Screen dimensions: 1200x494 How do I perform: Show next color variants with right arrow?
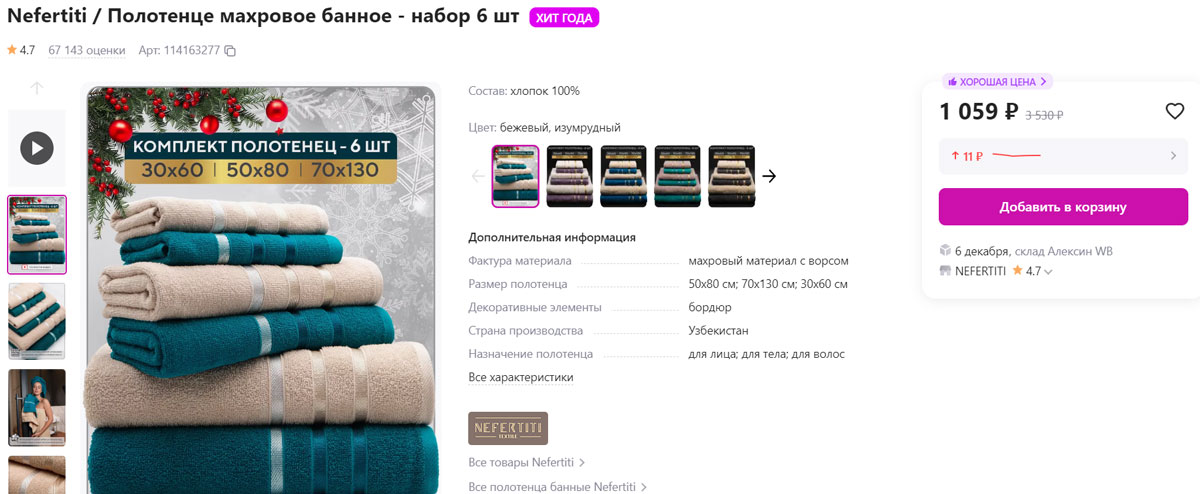(769, 176)
